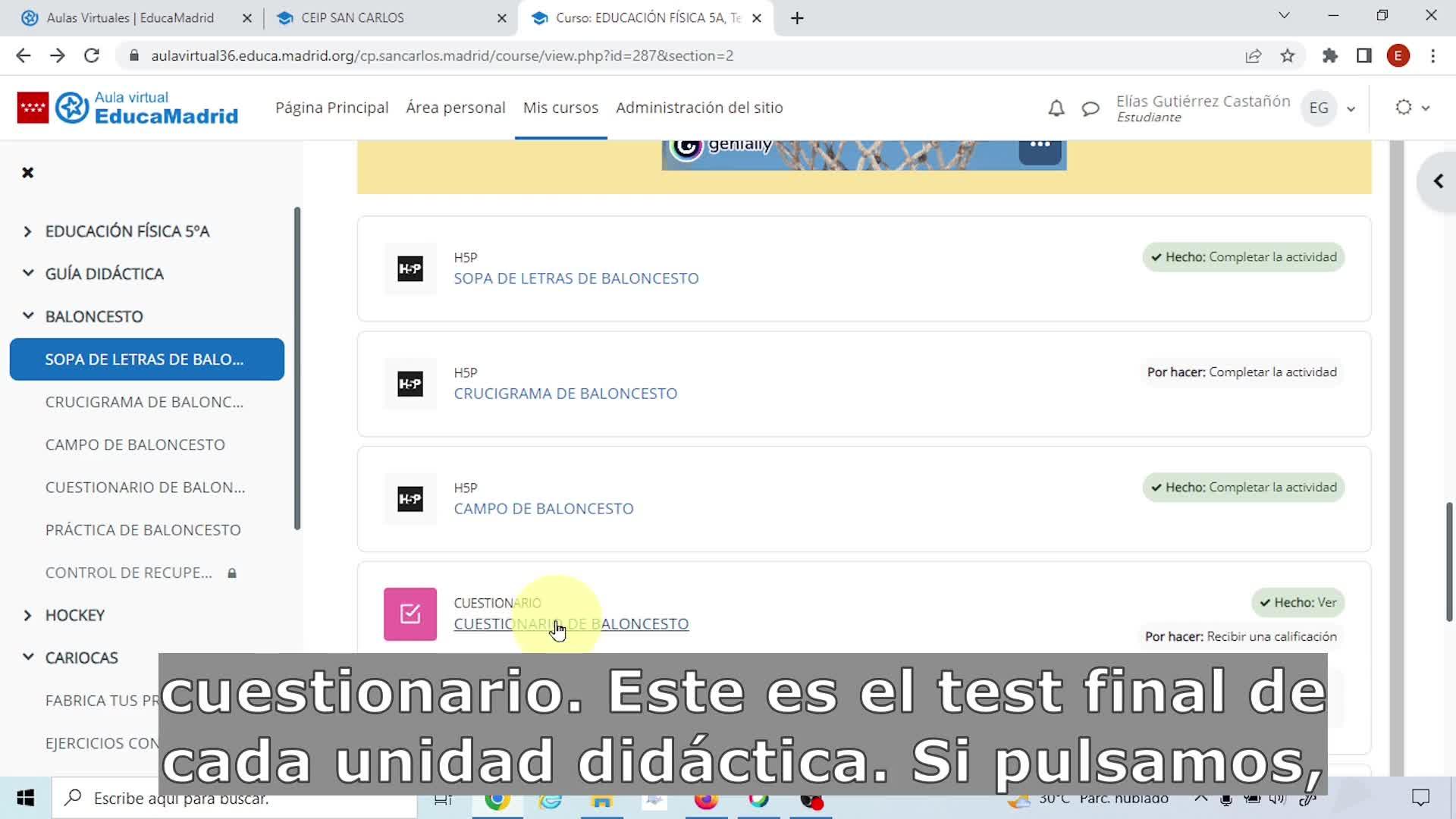Bookmark this page with the star icon
This screenshot has width=1456, height=819.
tap(1288, 55)
